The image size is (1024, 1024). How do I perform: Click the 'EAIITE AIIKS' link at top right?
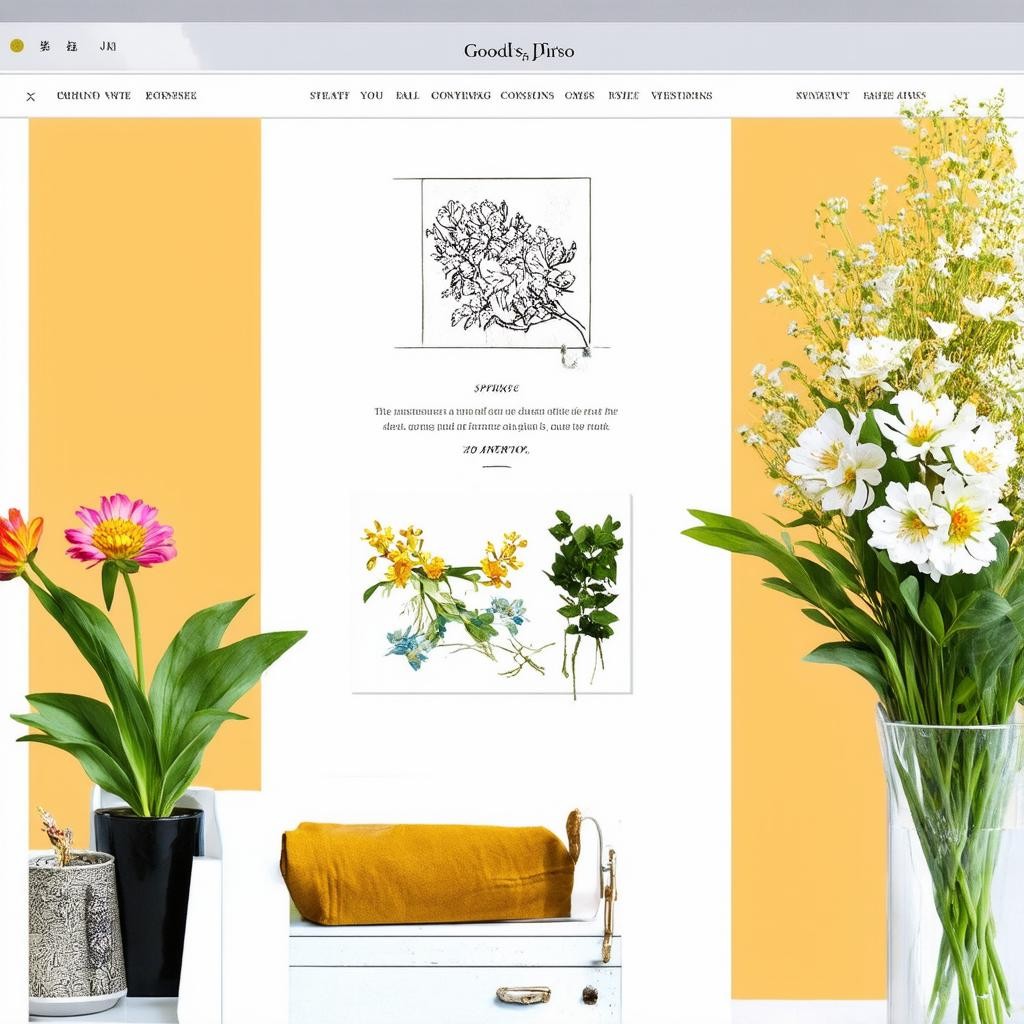coord(894,96)
